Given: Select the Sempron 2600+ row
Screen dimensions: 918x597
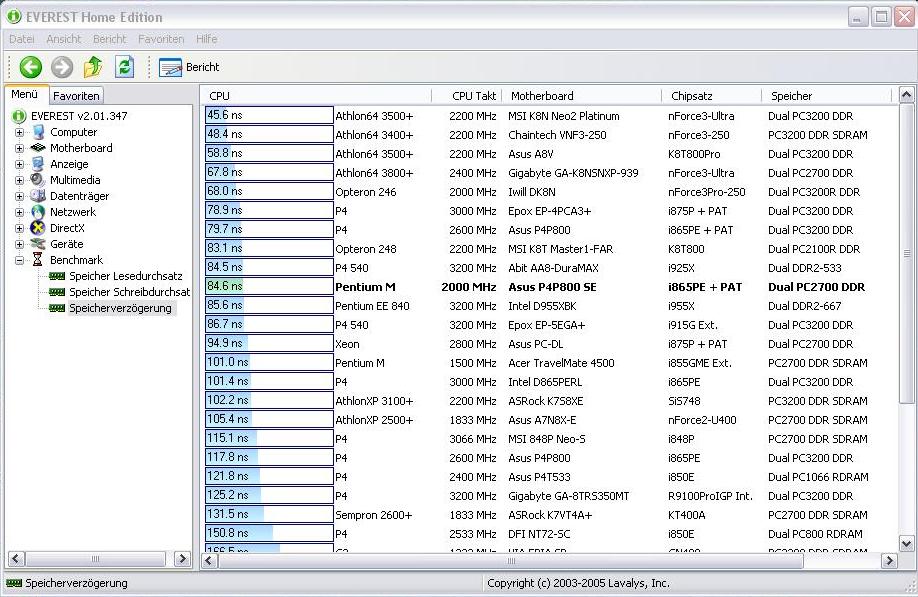Looking at the screenshot, I should pyautogui.click(x=550, y=514).
